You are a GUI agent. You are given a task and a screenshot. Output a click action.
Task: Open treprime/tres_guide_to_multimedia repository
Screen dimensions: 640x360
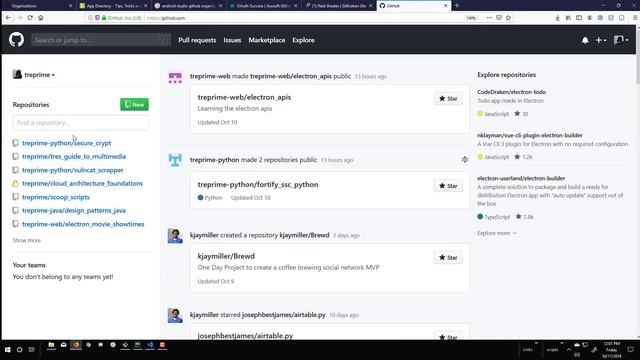point(74,157)
